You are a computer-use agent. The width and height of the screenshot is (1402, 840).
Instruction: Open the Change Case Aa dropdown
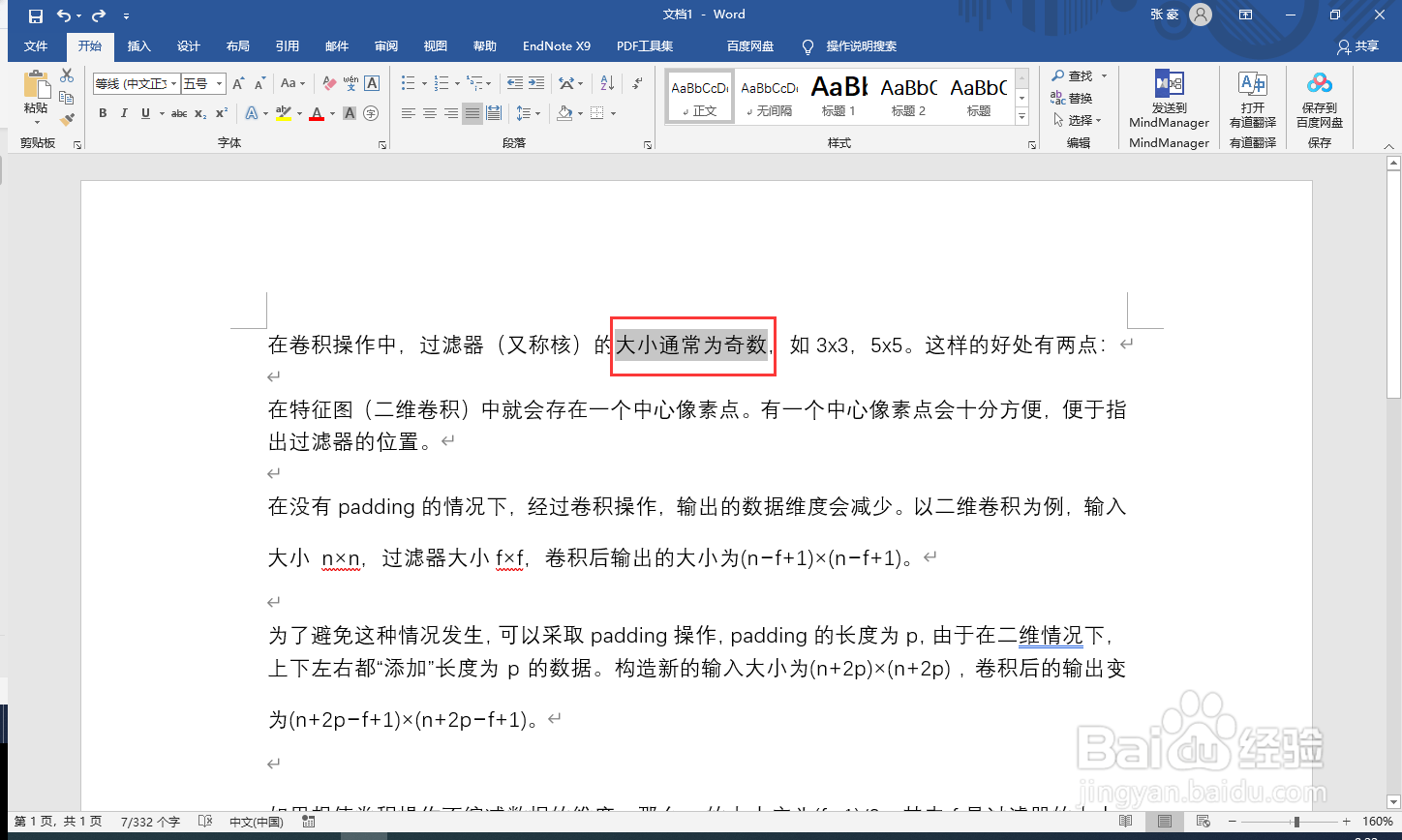(293, 84)
